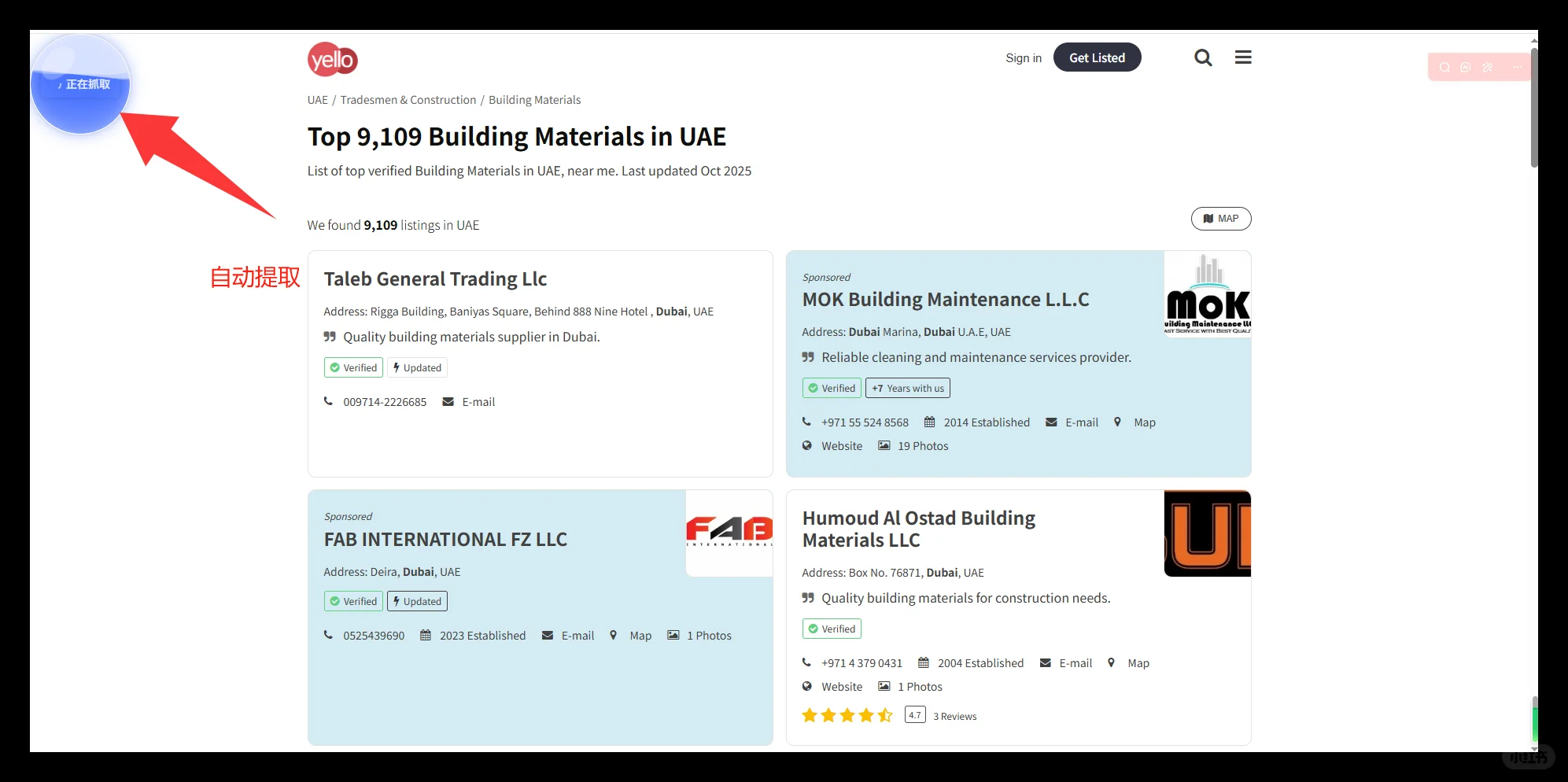Click the phone number +971 4 379 0431

(861, 663)
